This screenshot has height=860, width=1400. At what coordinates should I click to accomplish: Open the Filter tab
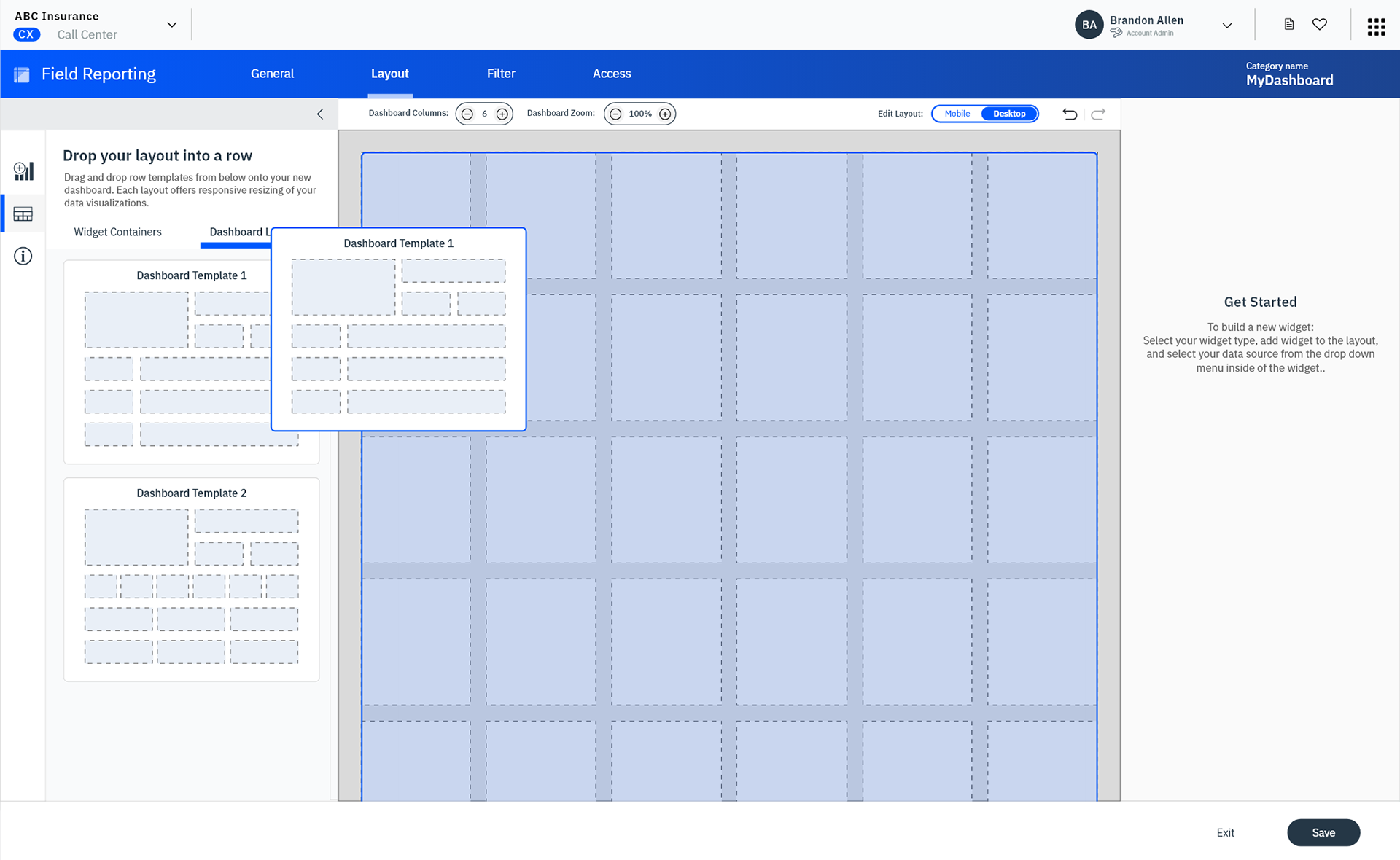(501, 74)
